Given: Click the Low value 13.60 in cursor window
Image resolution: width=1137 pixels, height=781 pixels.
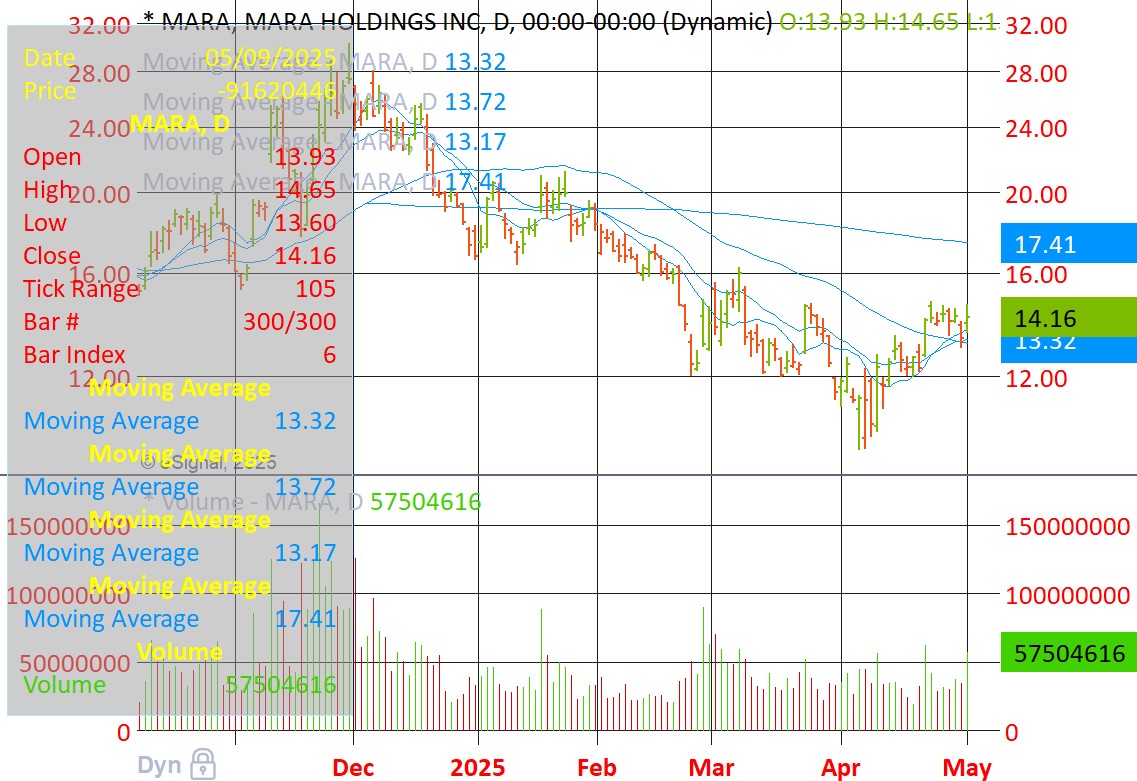Looking at the screenshot, I should (x=305, y=222).
